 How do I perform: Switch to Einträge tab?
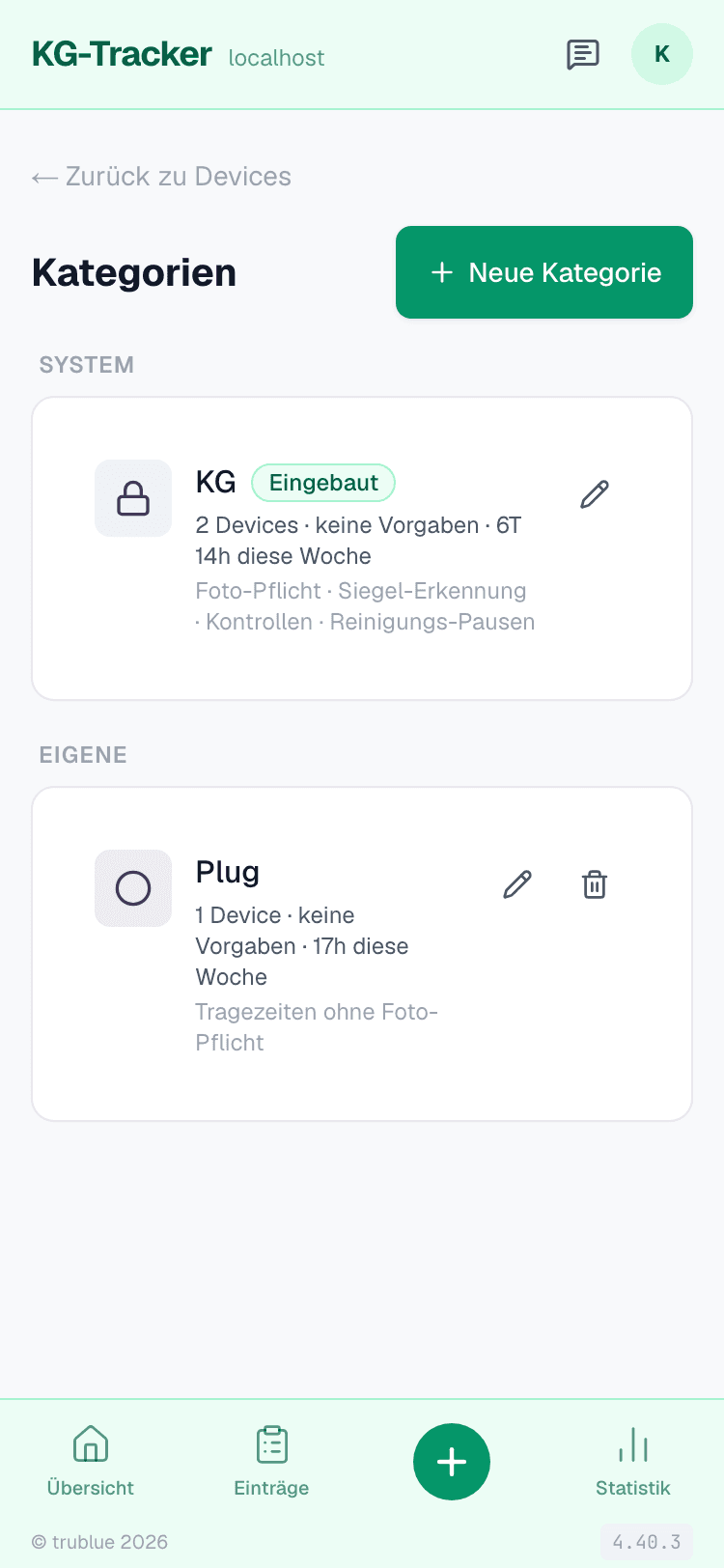271,1462
